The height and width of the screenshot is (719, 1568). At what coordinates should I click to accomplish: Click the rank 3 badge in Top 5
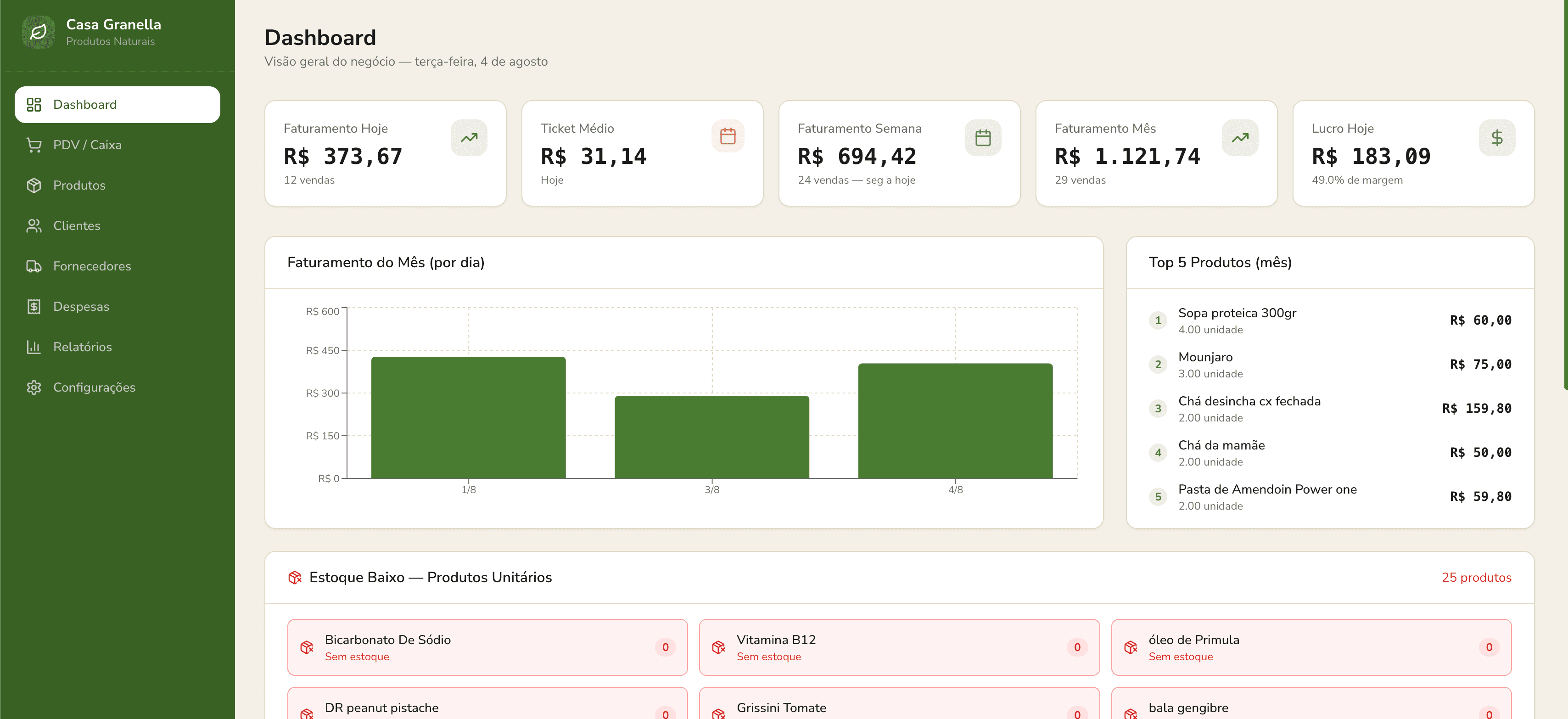point(1158,409)
